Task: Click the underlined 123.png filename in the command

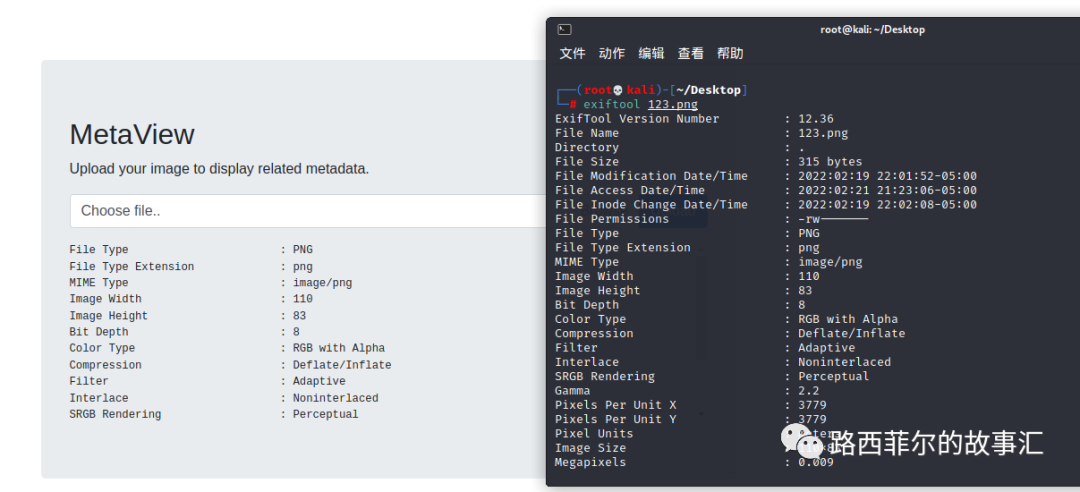Action: (x=673, y=104)
